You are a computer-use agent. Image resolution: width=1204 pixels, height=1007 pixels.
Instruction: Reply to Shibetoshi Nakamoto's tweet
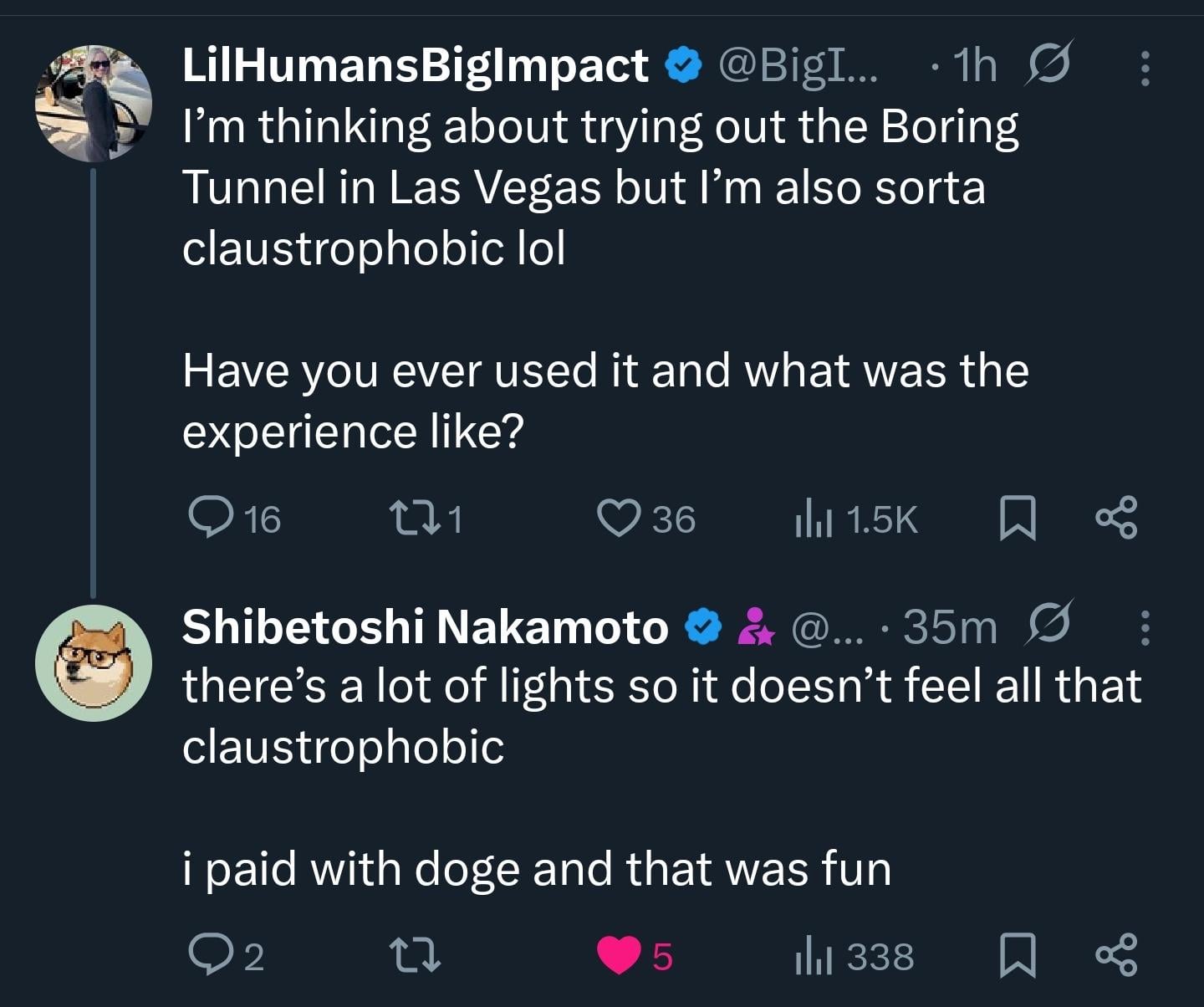(x=209, y=954)
